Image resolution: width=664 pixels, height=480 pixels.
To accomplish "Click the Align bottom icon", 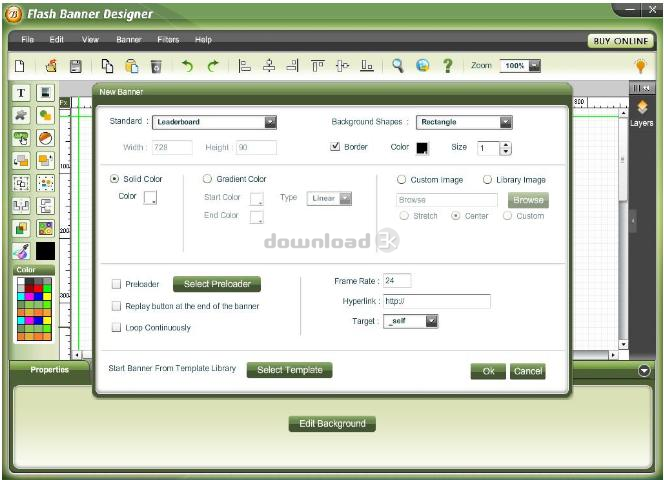I will (367, 66).
